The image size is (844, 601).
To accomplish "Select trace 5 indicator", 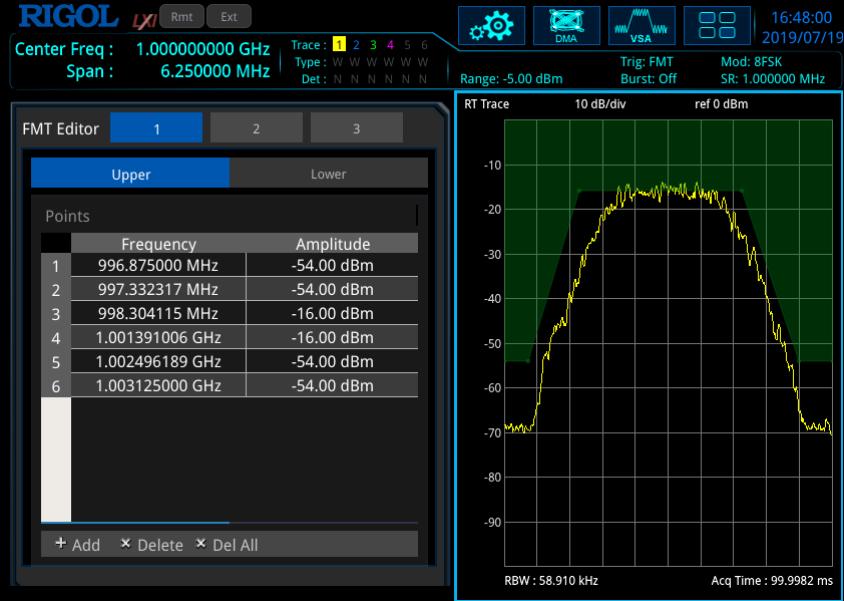I will point(407,45).
